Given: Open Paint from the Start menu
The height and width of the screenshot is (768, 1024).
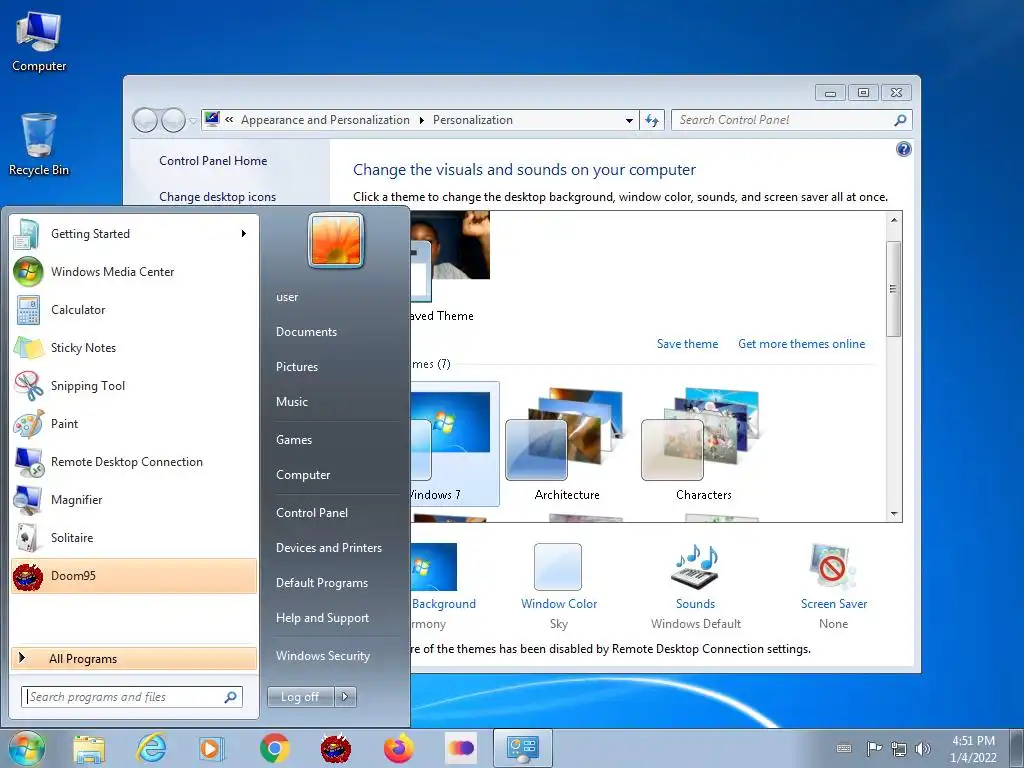Looking at the screenshot, I should click(134, 424).
